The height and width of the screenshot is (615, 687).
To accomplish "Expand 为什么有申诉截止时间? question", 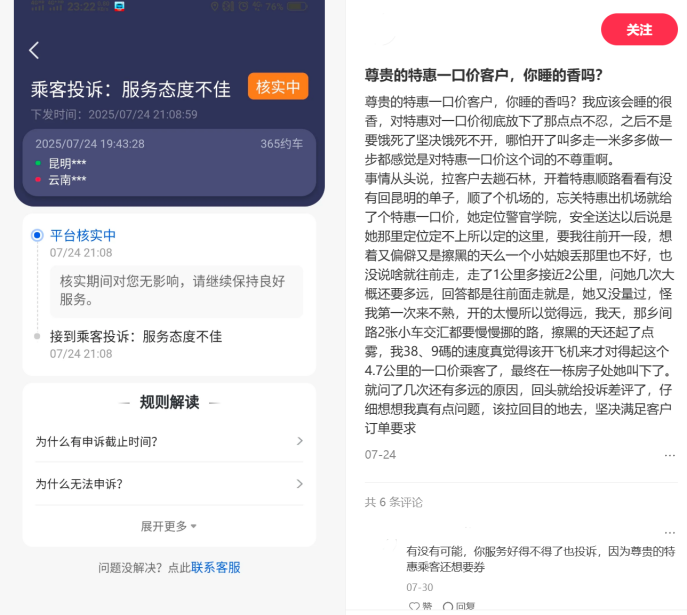I will point(169,441).
